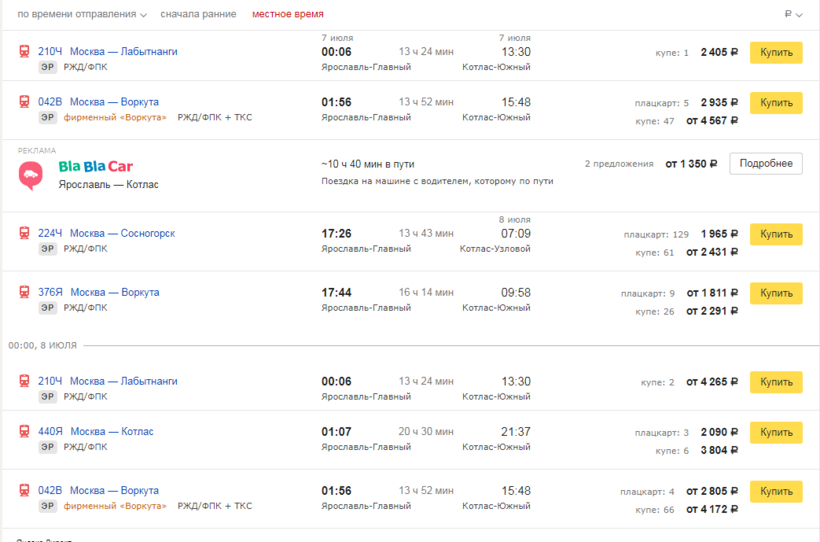Open the ruble currency dropdown
The width and height of the screenshot is (820, 542).
[790, 15]
